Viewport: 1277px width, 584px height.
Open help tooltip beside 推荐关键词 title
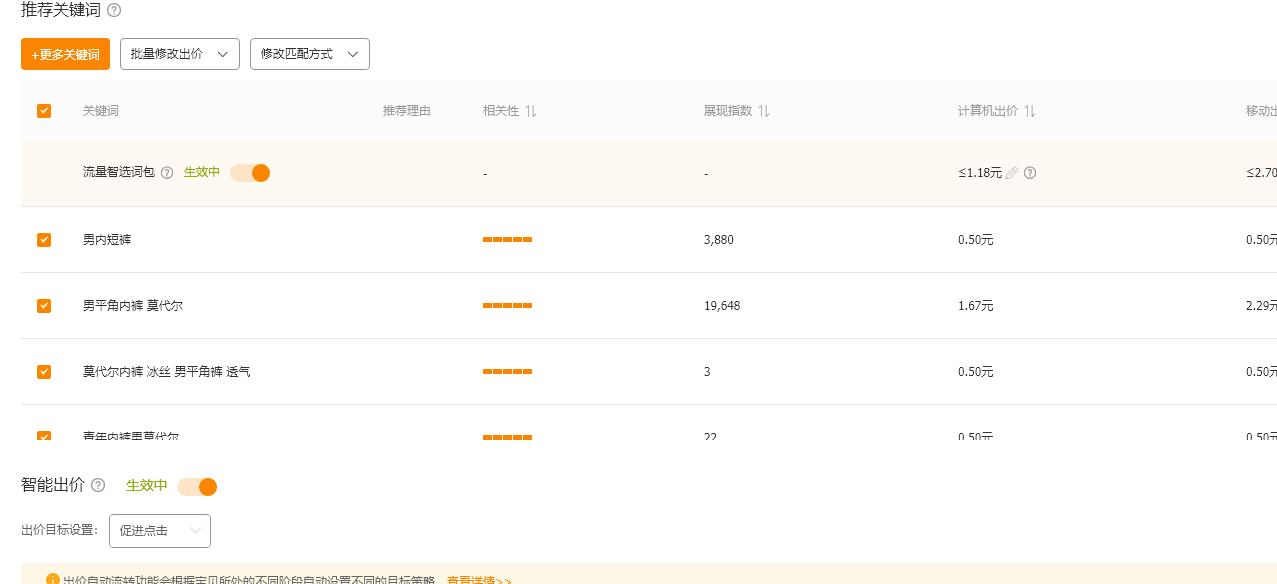(114, 10)
